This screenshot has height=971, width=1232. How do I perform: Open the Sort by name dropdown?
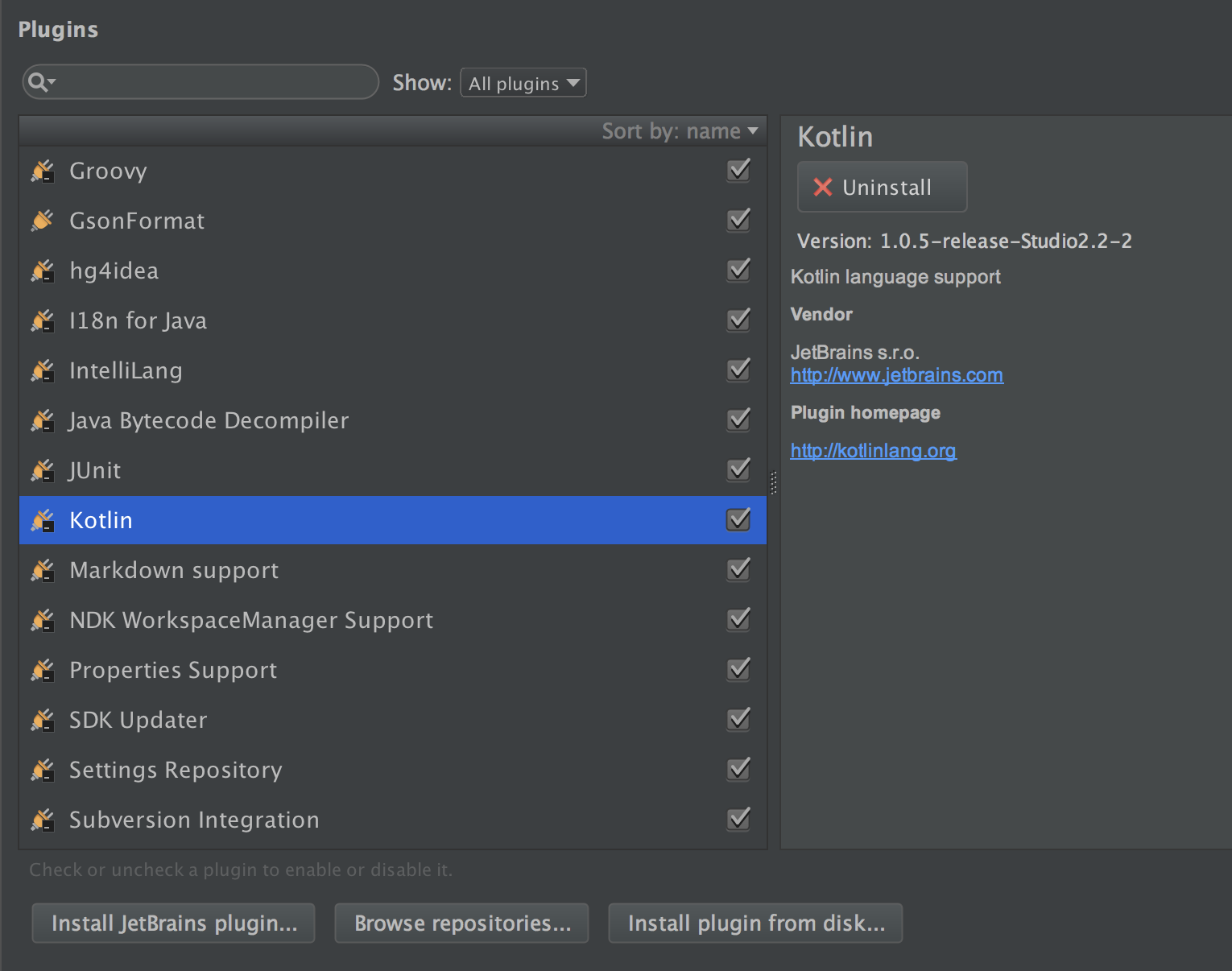click(x=680, y=131)
